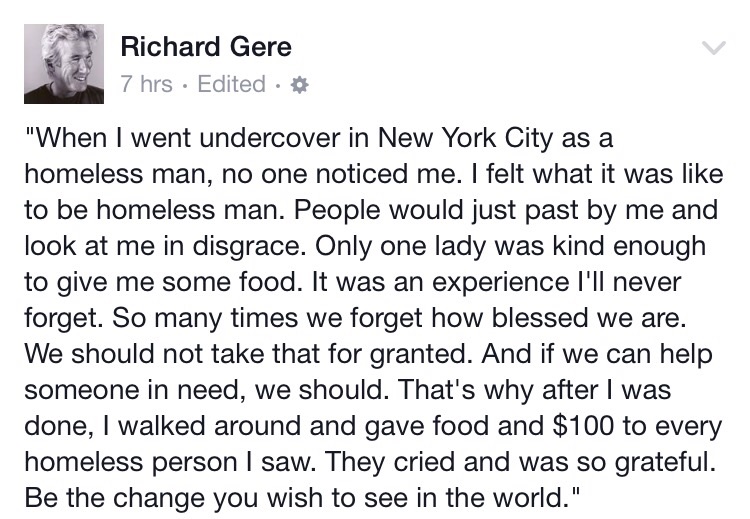Image resolution: width=750 pixels, height=519 pixels.
Task: Open the post options chevron menu
Action: [x=712, y=47]
